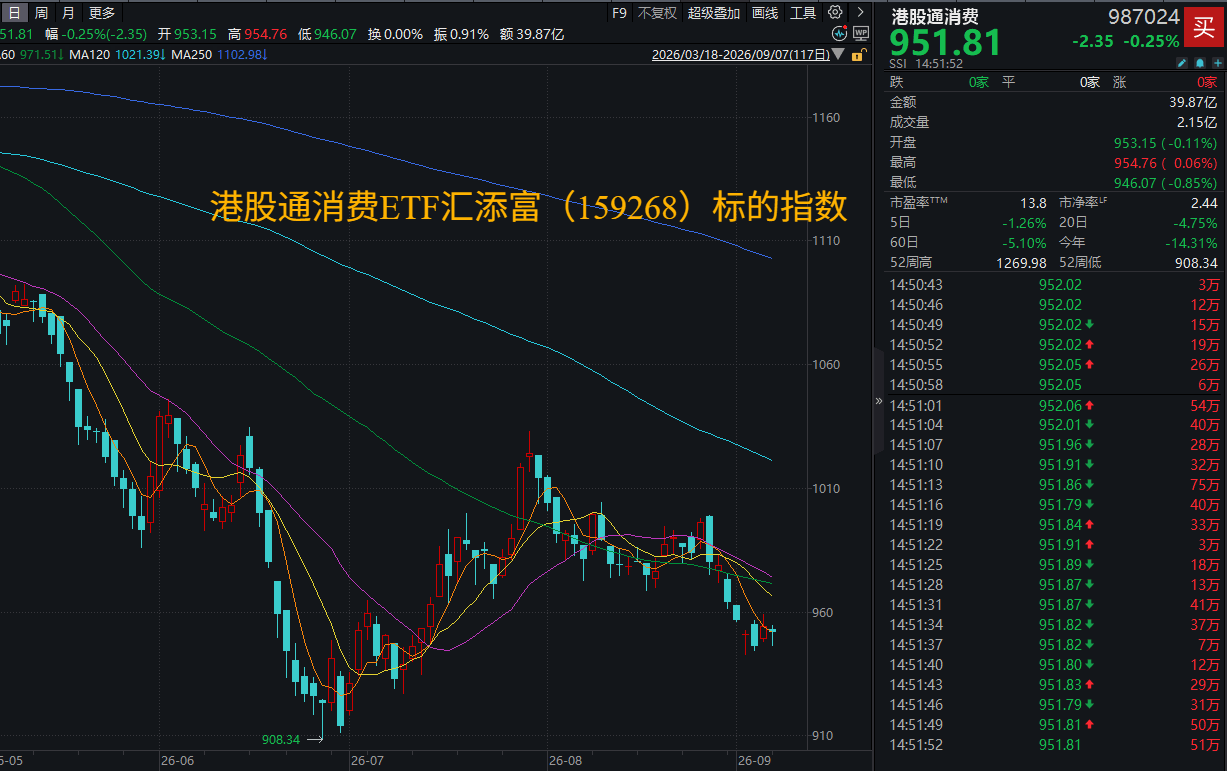
Task: Click the 最低 946.07 row
Action: [1054, 183]
